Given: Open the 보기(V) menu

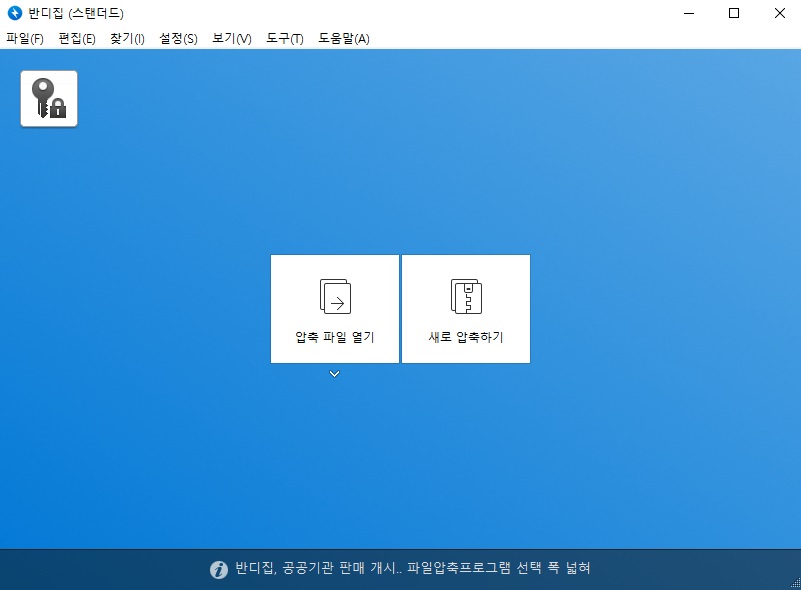Looking at the screenshot, I should (230, 38).
